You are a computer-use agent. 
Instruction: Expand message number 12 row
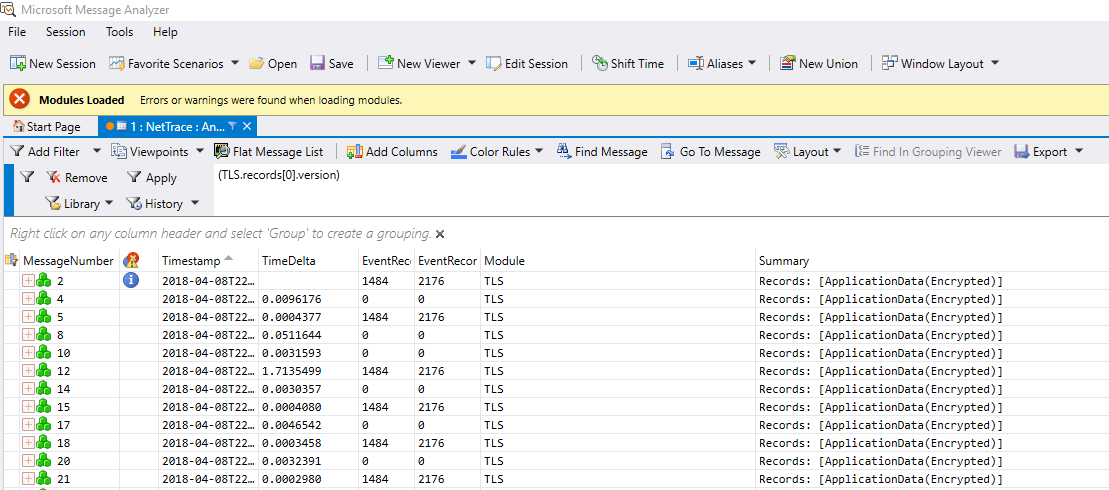tap(28, 371)
